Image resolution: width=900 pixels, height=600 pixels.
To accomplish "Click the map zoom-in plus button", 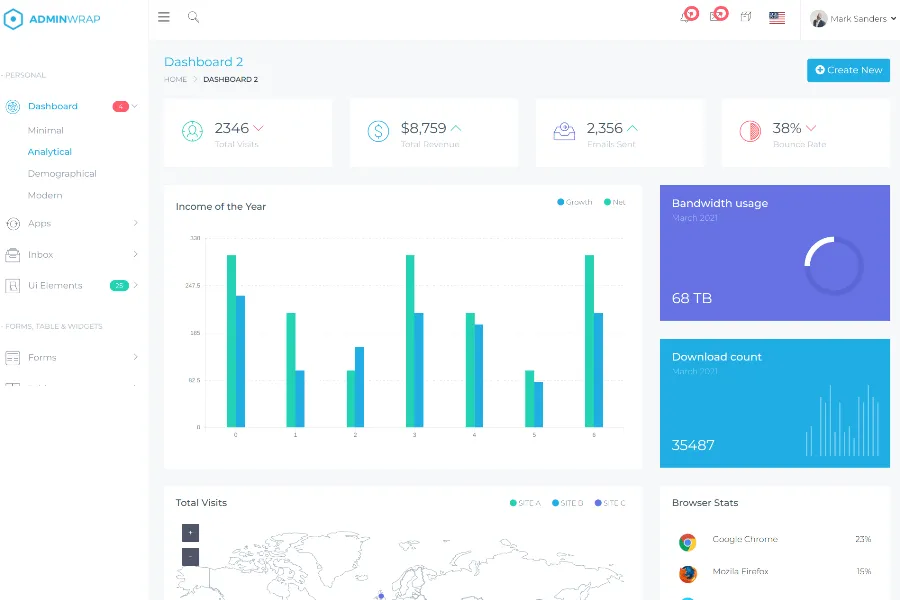I will 190,533.
